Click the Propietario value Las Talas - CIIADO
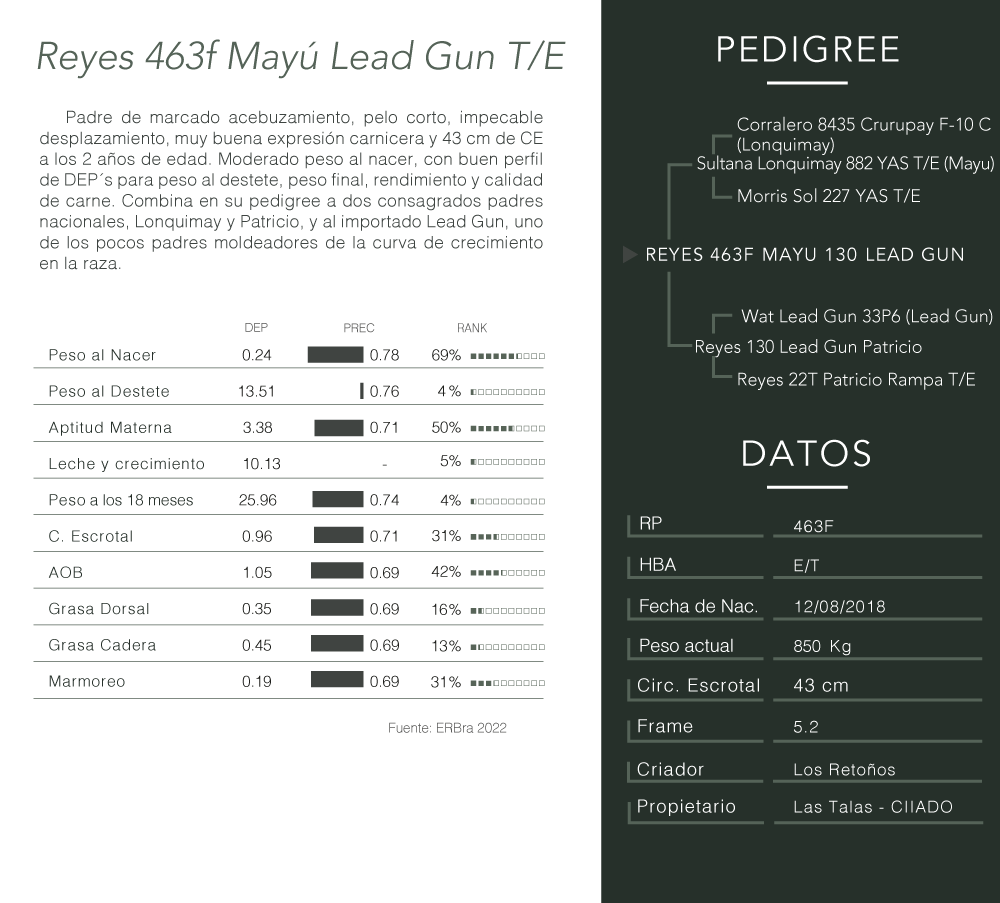1000x903 pixels. 873,807
